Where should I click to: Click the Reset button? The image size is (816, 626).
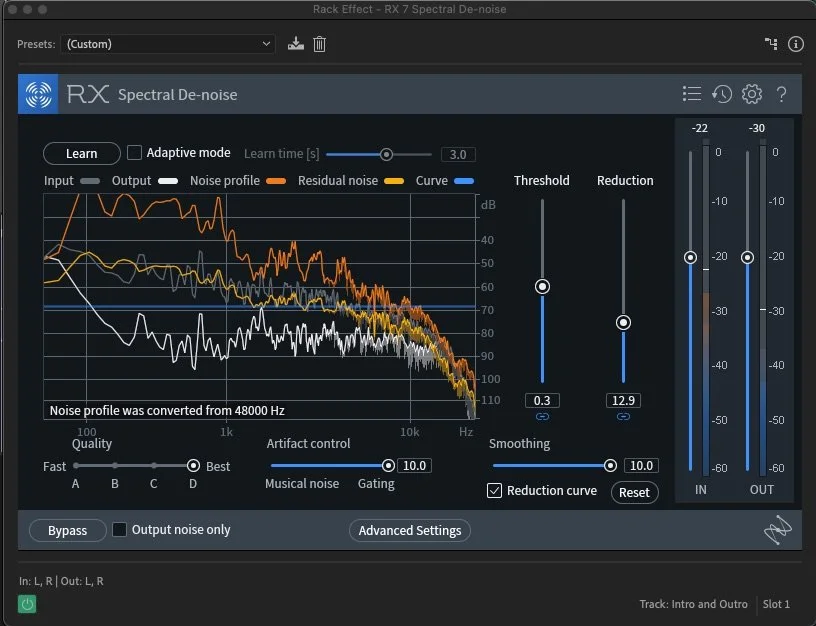(634, 492)
